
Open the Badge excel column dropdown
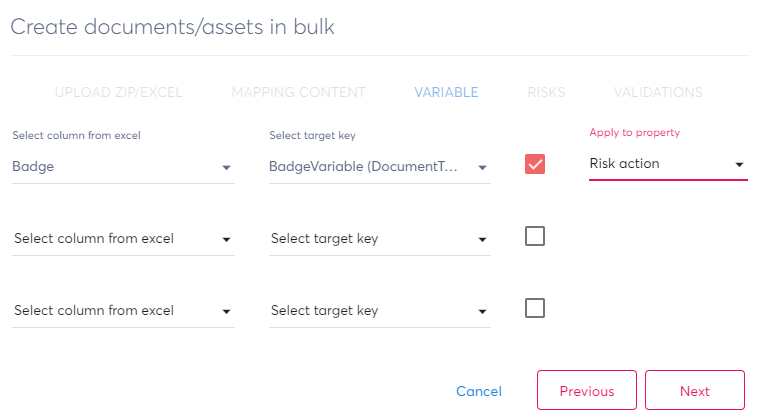[123, 167]
